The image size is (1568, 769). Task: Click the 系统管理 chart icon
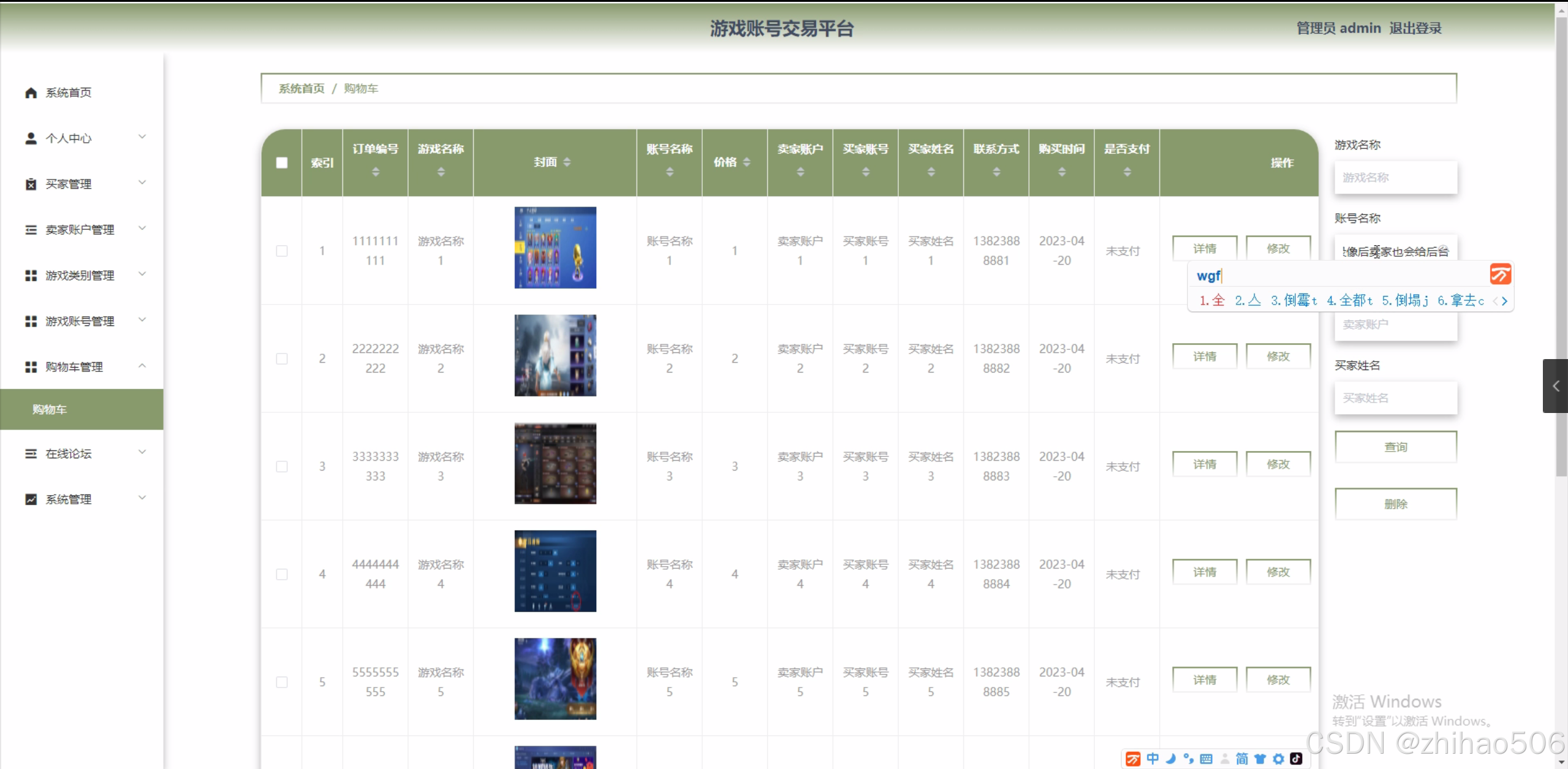[31, 499]
